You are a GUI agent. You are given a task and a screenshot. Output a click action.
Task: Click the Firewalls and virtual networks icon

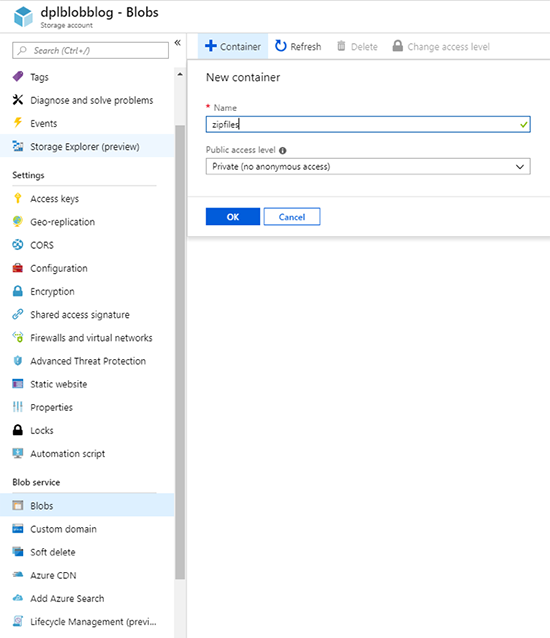[18, 337]
